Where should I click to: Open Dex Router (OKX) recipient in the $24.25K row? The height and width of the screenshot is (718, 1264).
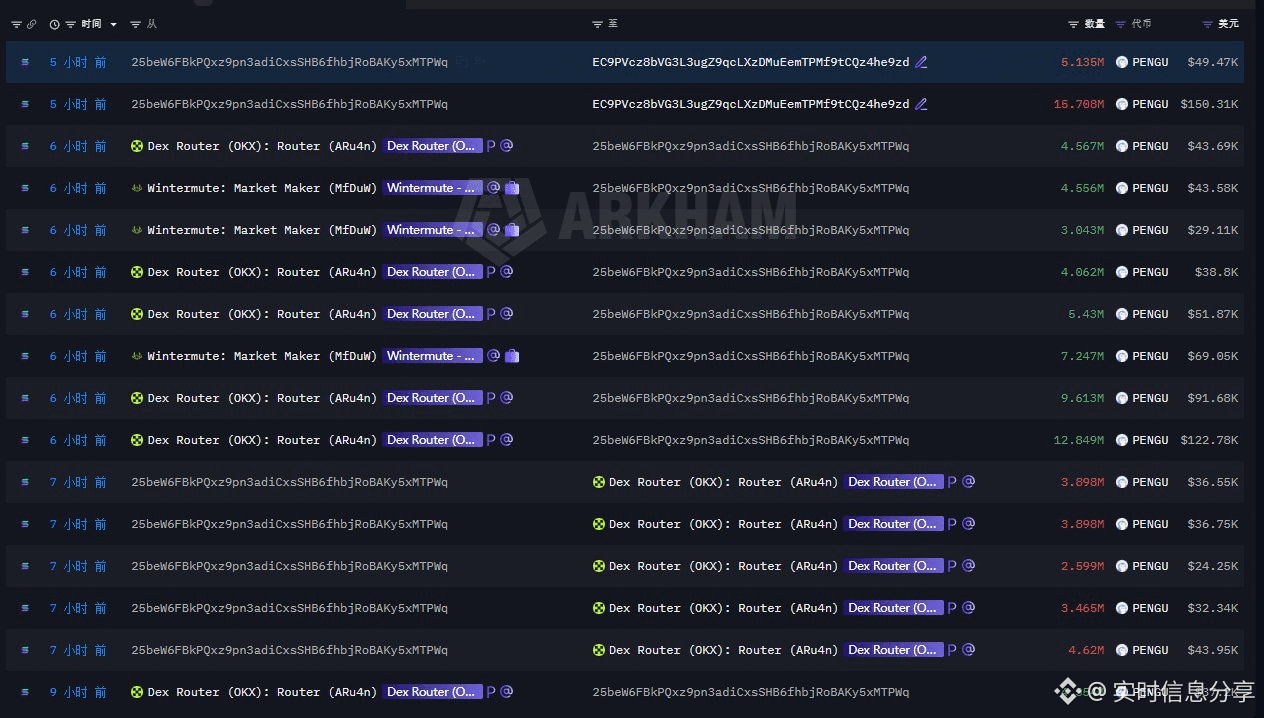[x=723, y=566]
